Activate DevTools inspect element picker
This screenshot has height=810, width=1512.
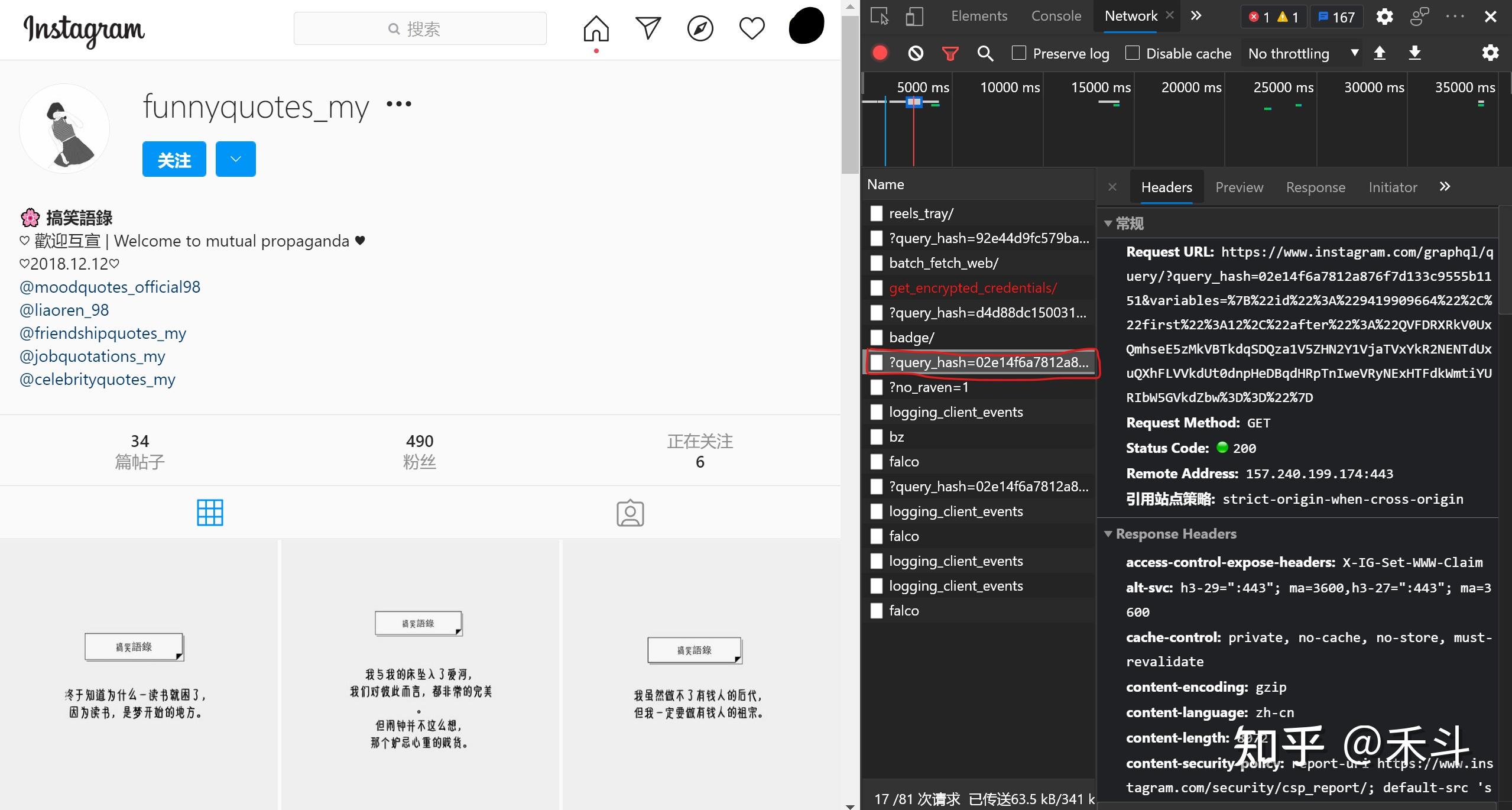pos(880,16)
